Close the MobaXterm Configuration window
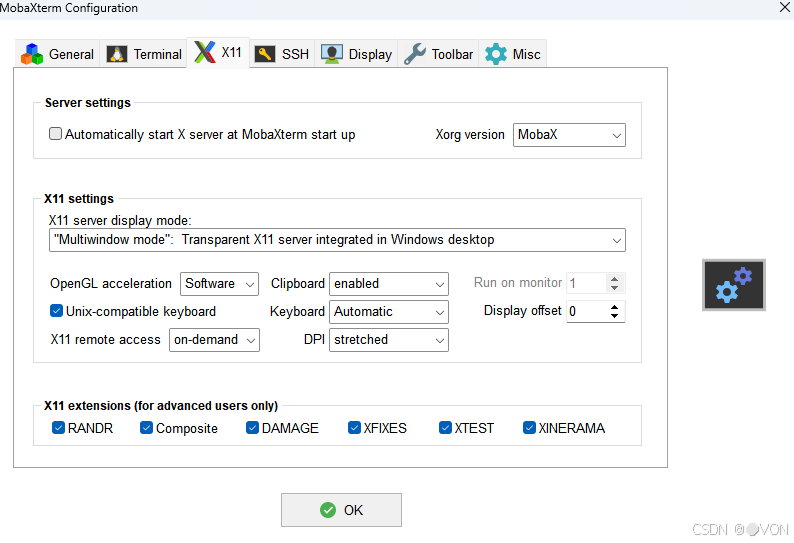The height and width of the screenshot is (543, 794). click(784, 7)
